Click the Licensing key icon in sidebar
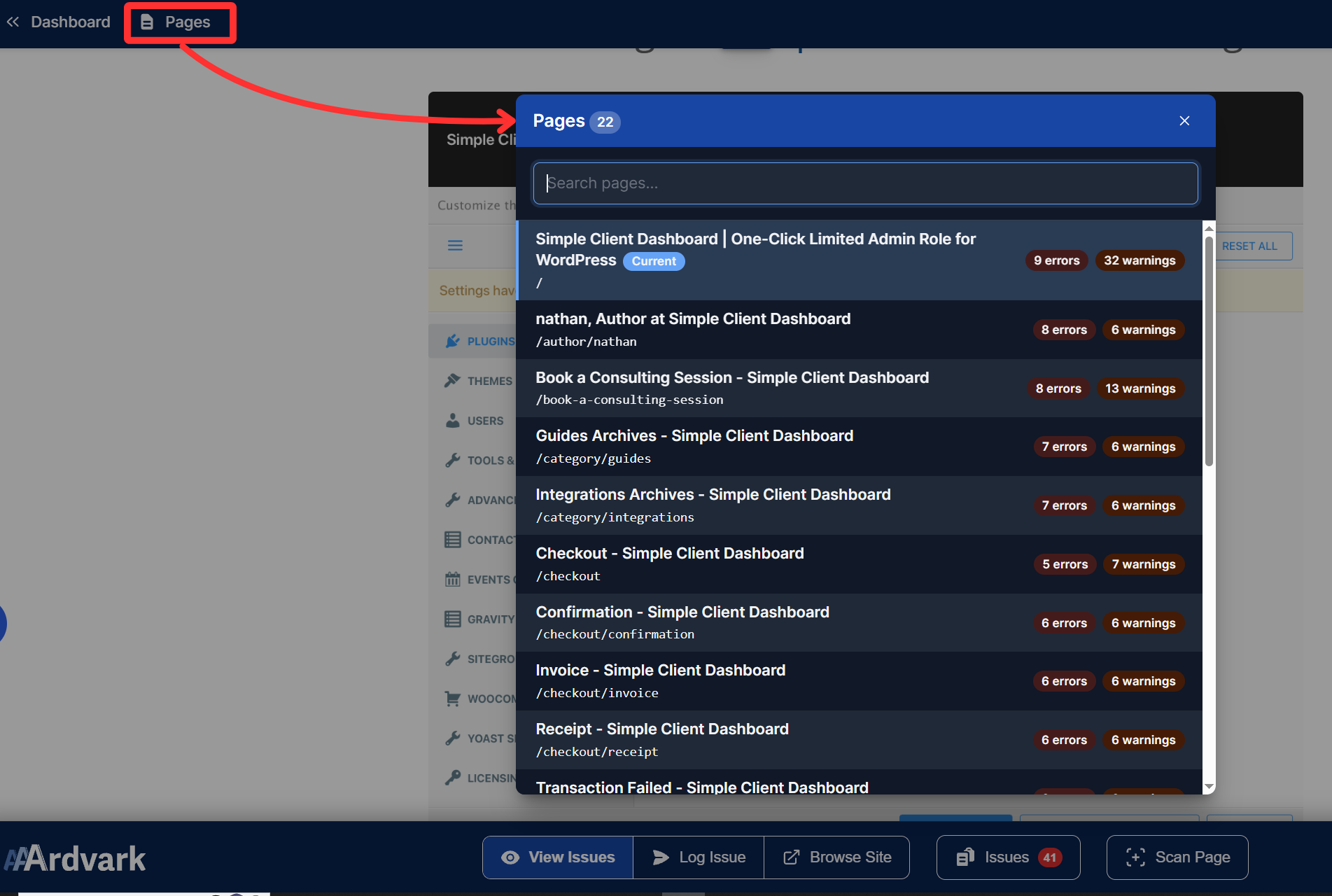The image size is (1332, 896). 453,778
